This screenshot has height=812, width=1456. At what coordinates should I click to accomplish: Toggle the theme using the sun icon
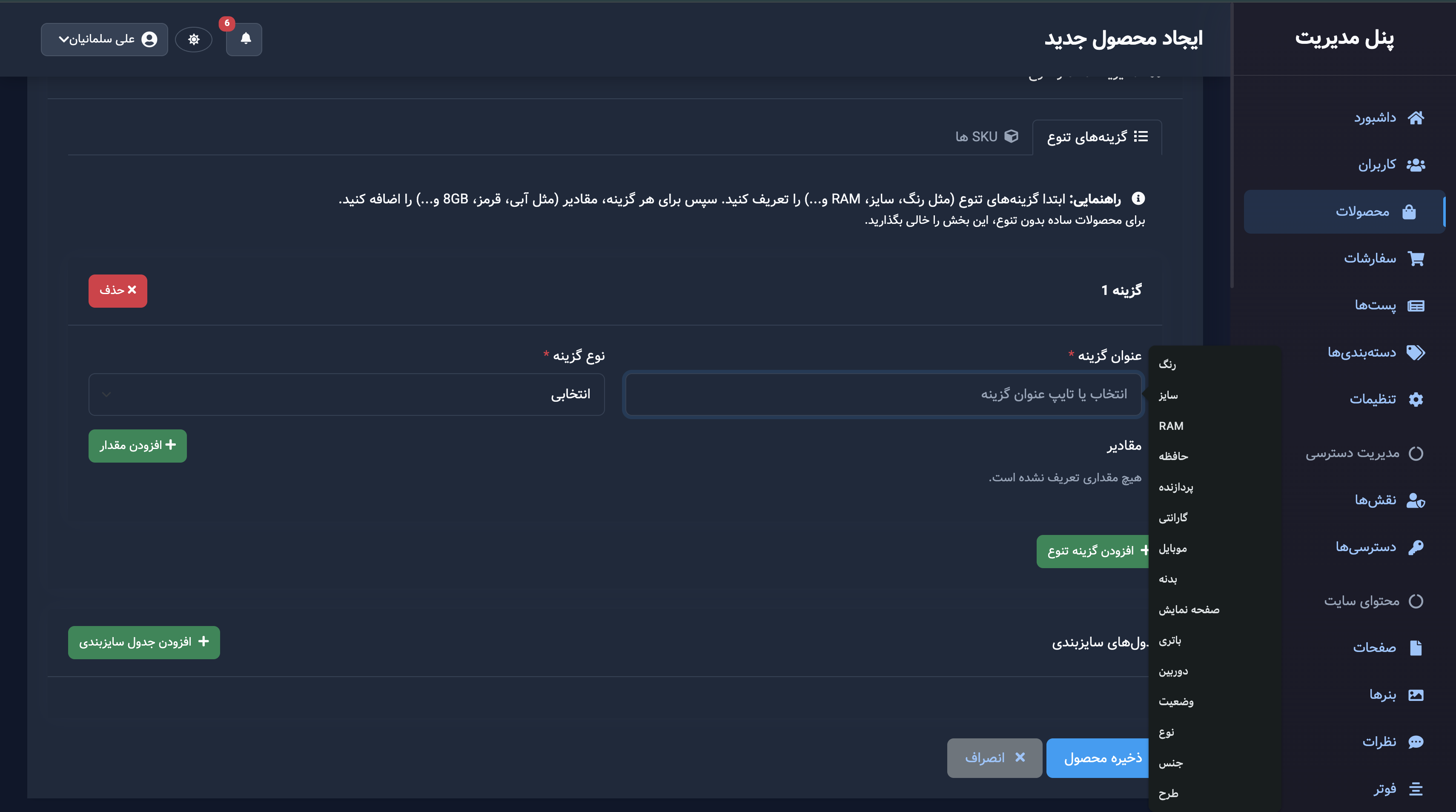tap(194, 39)
